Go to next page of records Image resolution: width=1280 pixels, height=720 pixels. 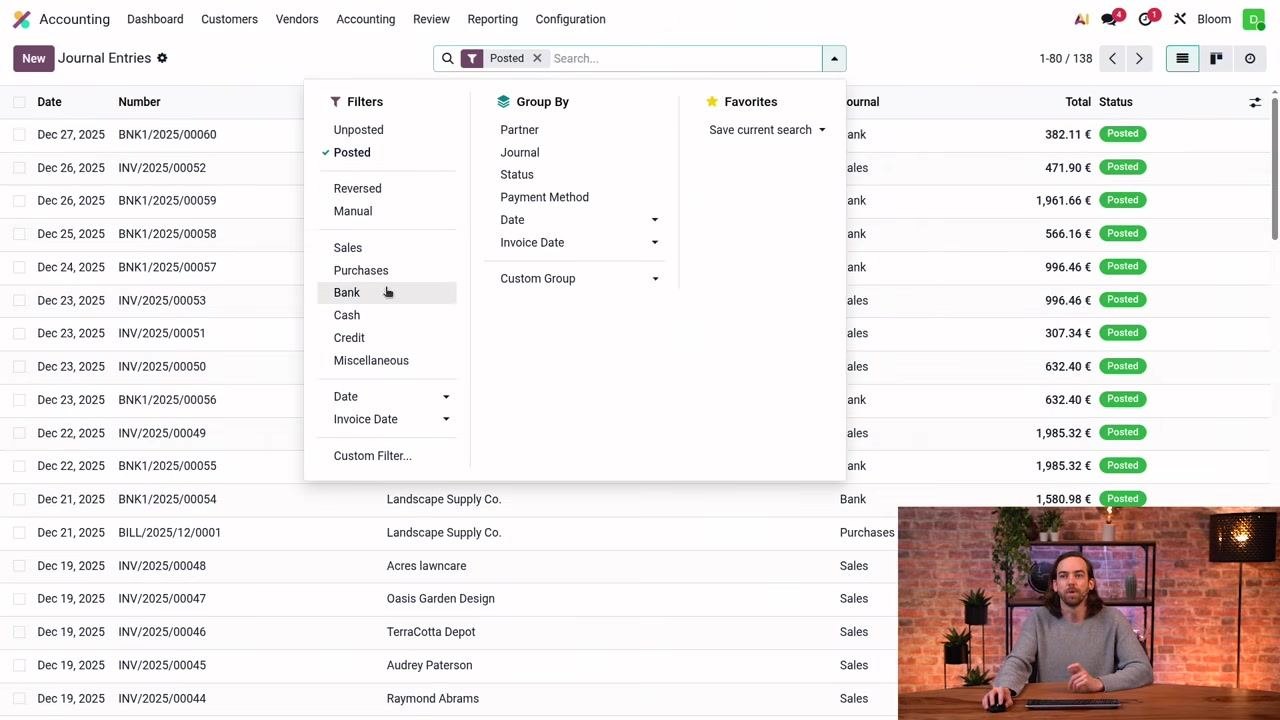1139,58
